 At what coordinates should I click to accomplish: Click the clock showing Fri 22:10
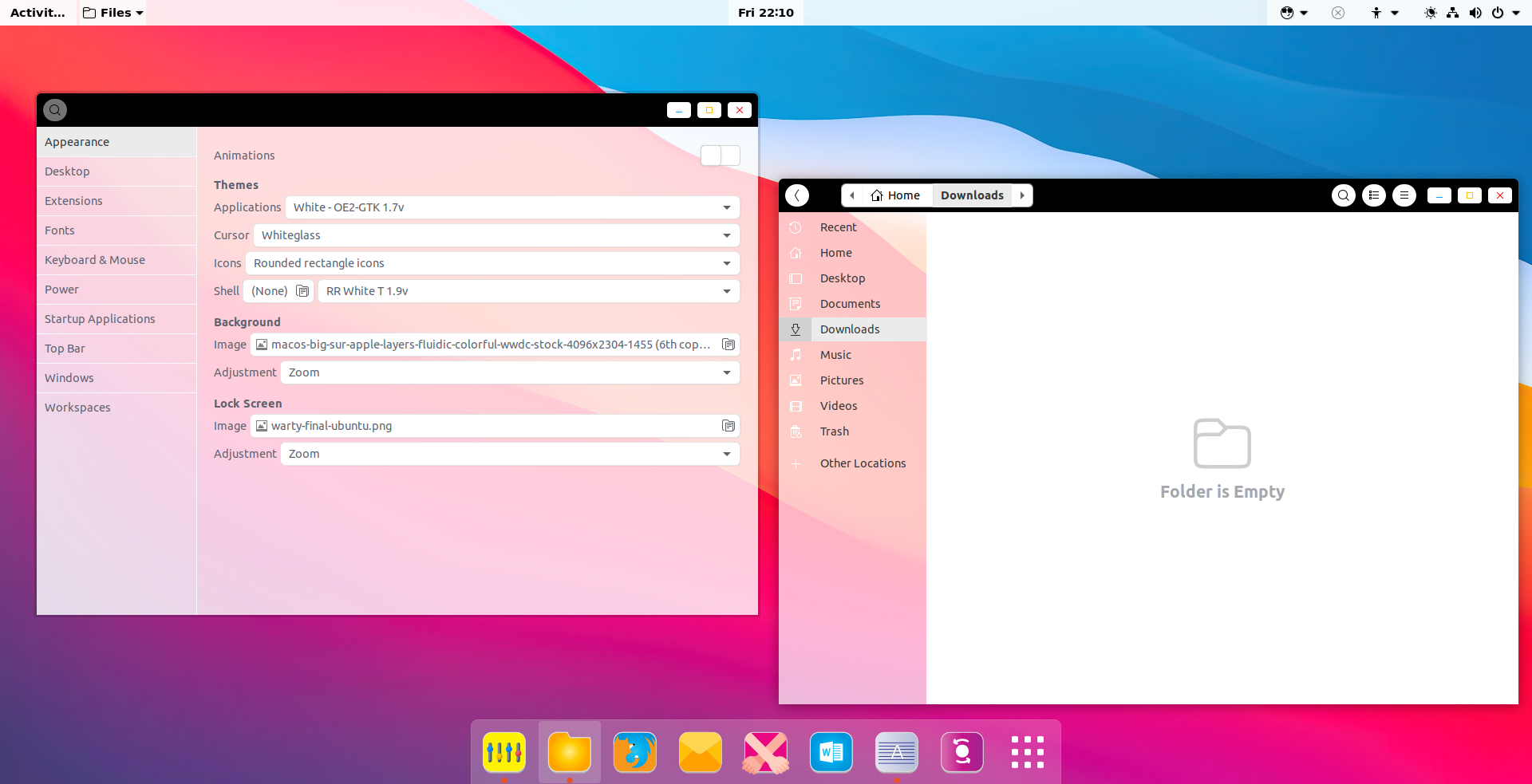[766, 13]
